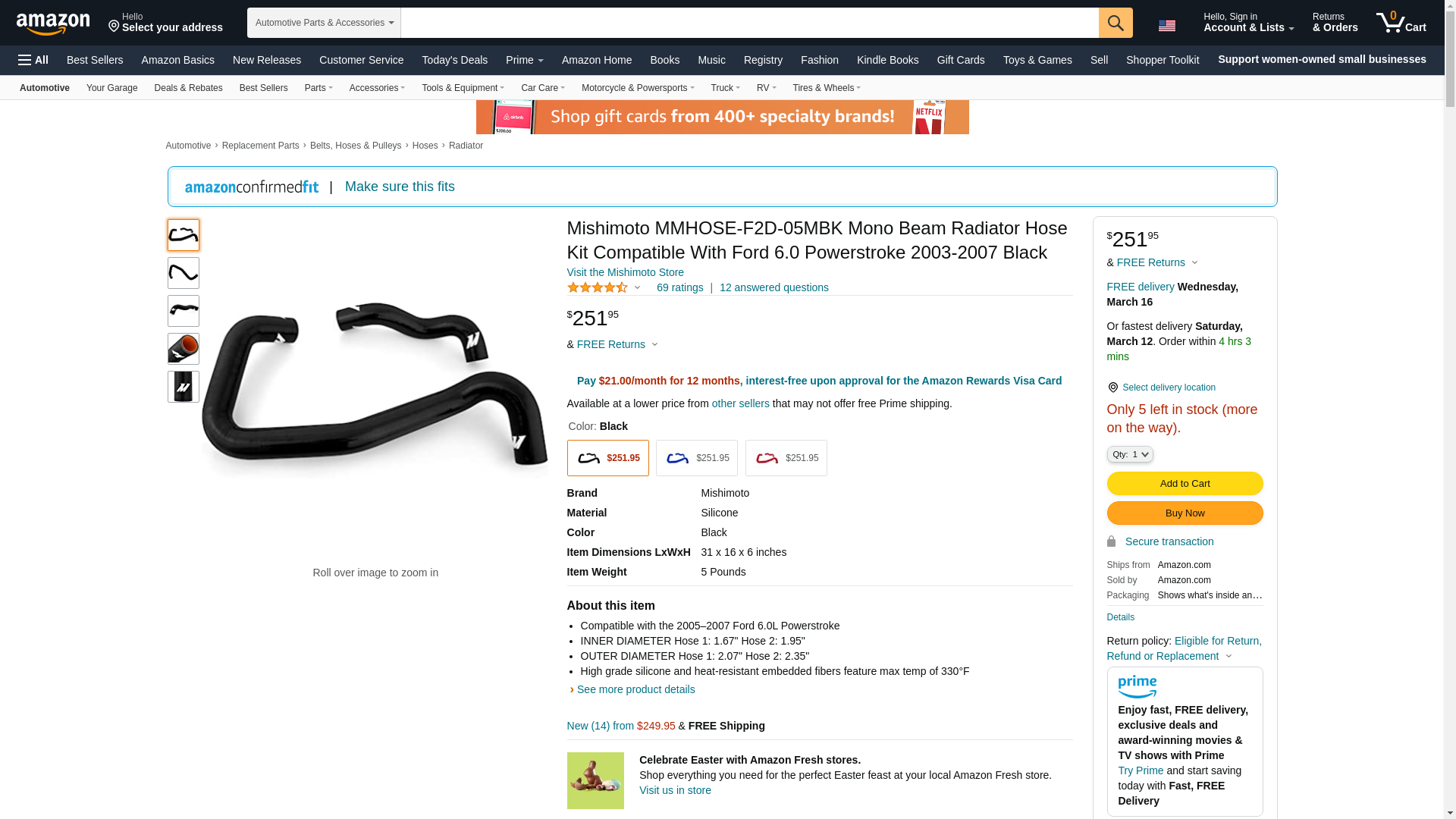
Task: Click inside the search input field
Action: 749,23
